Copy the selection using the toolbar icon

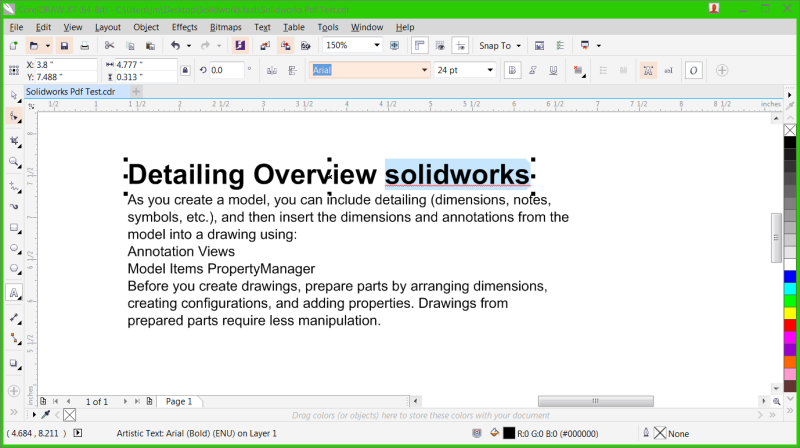(130, 46)
